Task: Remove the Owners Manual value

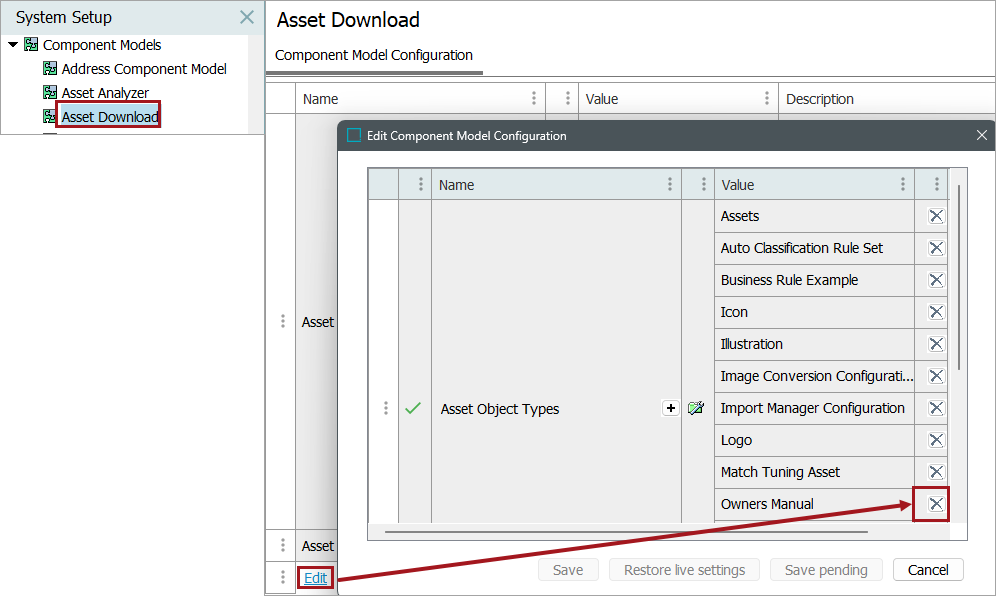Action: click(936, 504)
